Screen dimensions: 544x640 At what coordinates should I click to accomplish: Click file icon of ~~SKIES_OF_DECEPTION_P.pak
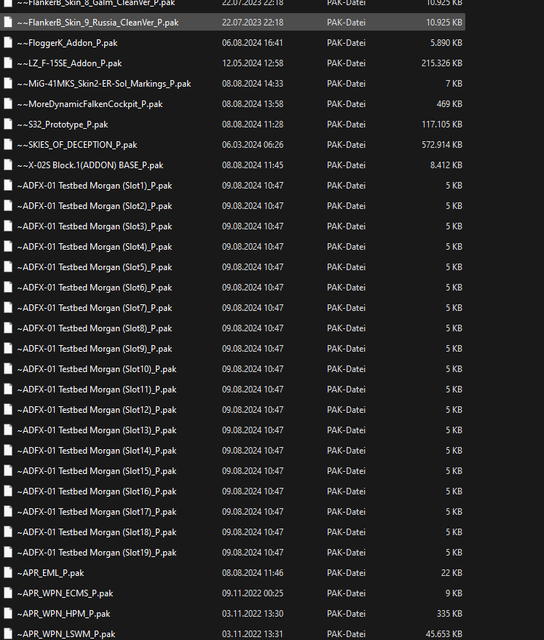coord(8,144)
